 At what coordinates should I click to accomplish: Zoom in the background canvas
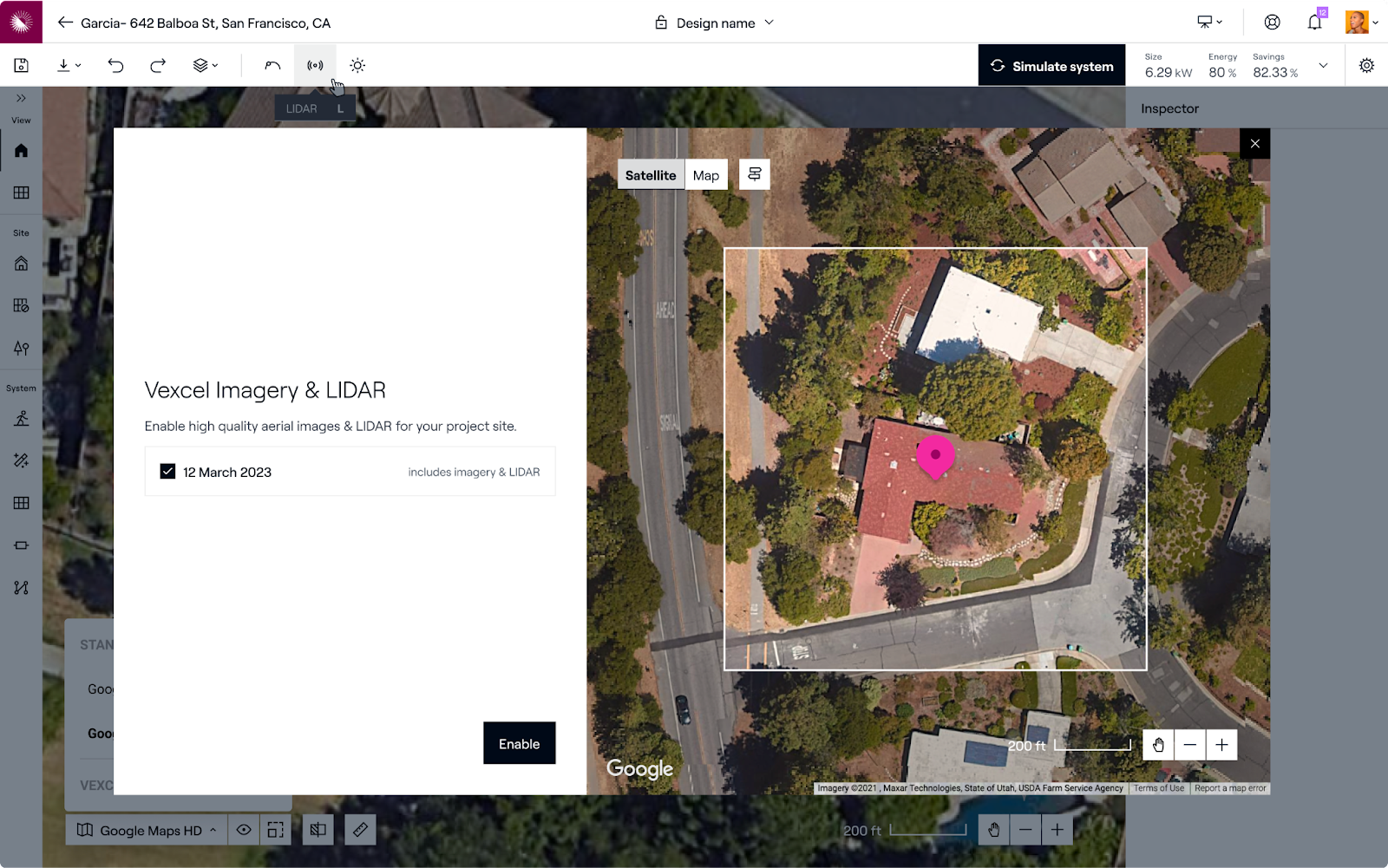(1057, 830)
